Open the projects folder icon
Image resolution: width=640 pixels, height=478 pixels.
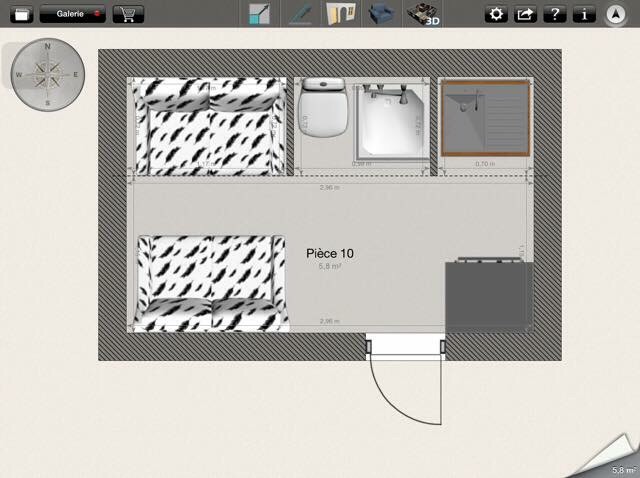(x=21, y=14)
